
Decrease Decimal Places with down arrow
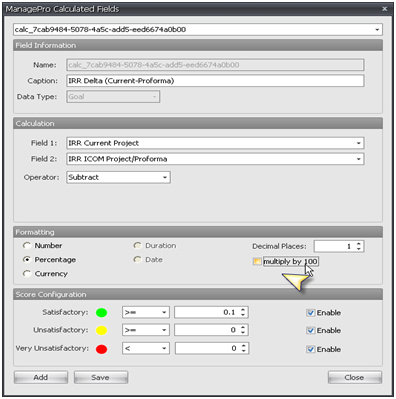tap(359, 249)
